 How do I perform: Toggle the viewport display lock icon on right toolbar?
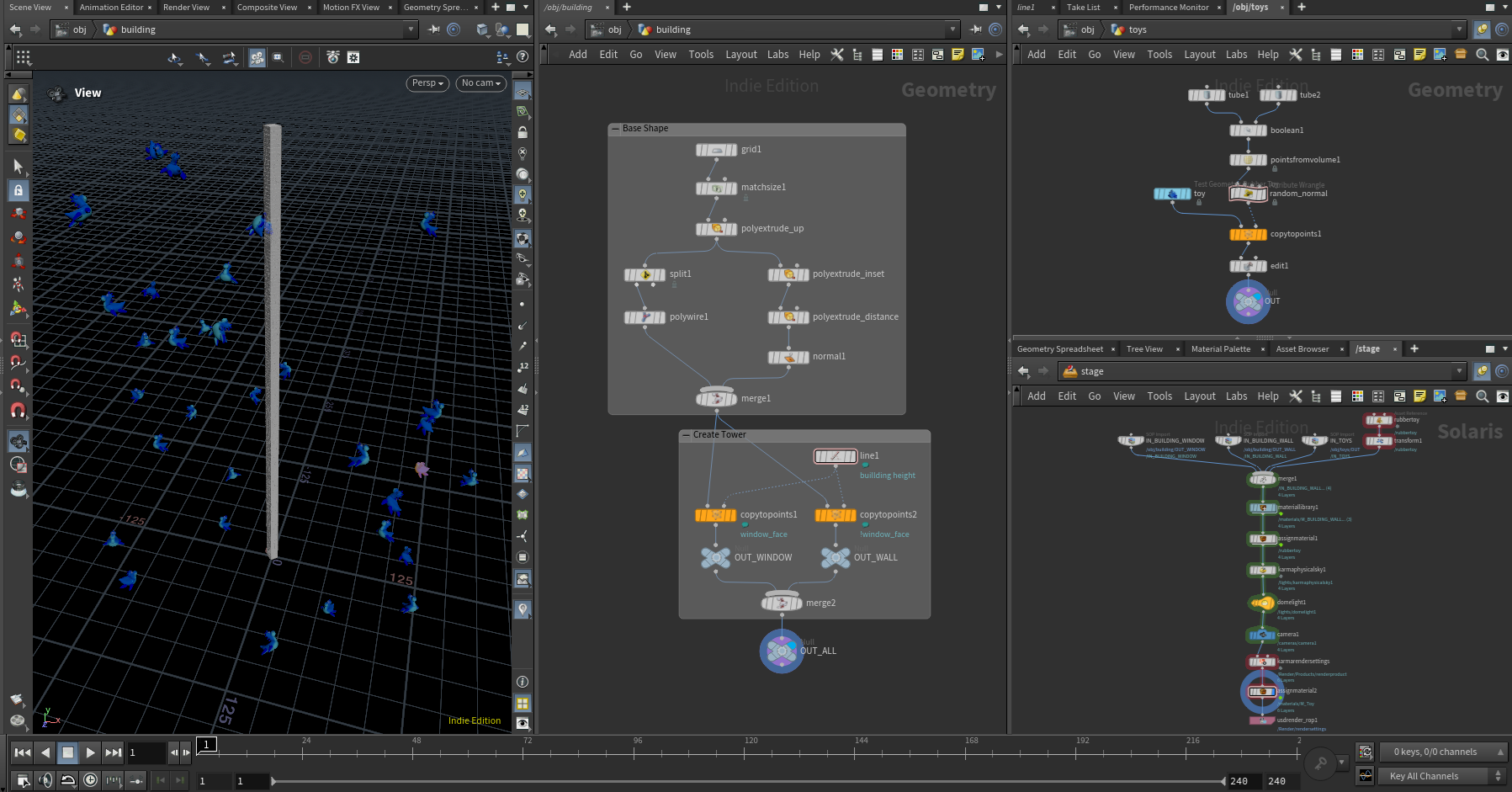[523, 132]
